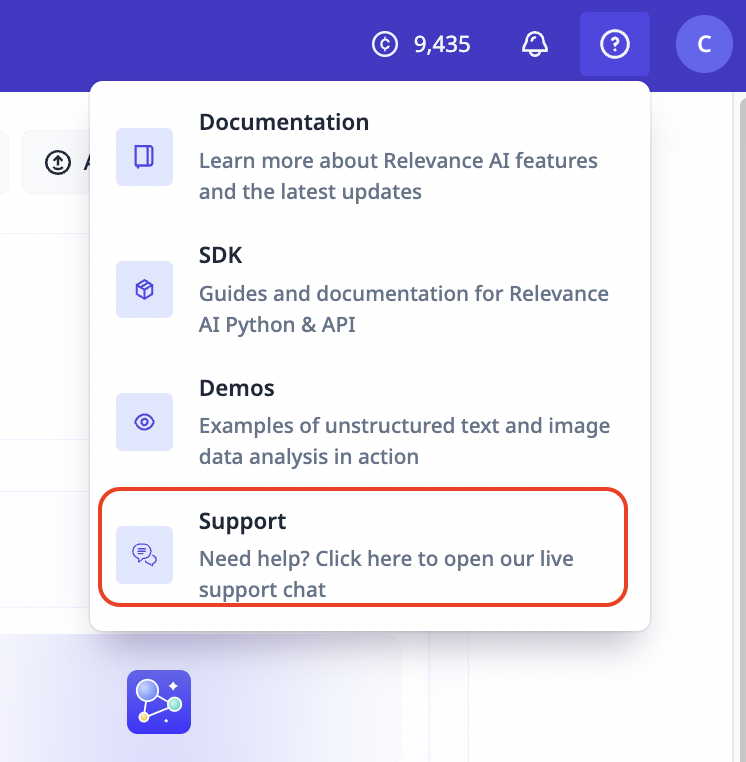
Task: Open the Demos menu entry
Action: tap(369, 422)
